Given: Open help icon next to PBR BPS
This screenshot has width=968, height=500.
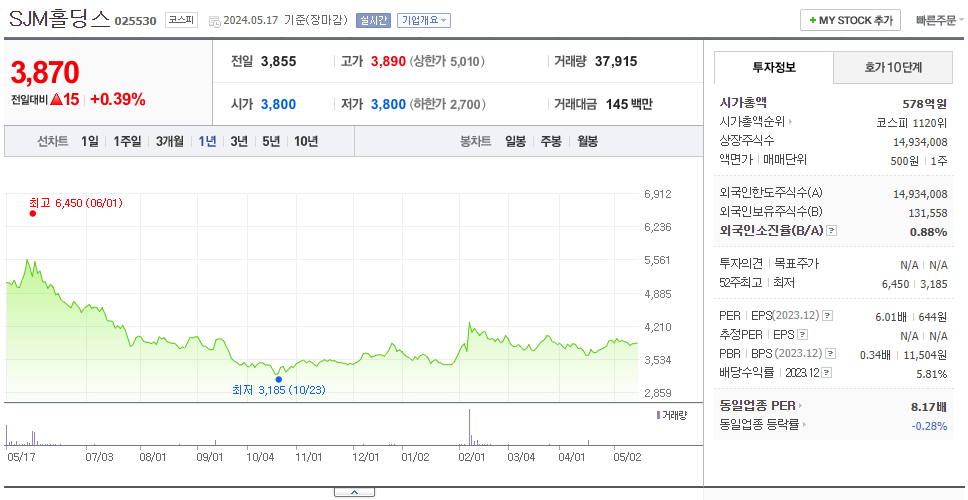Looking at the screenshot, I should pyautogui.click(x=832, y=354).
